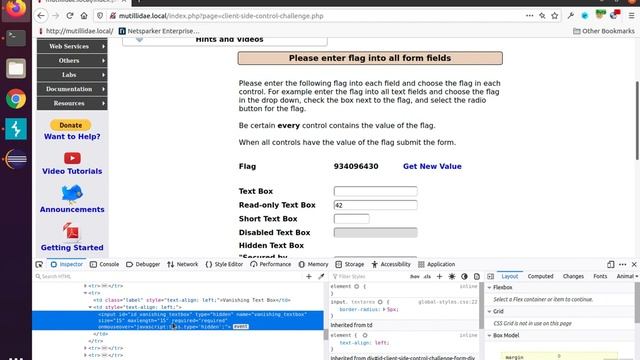Open Eclipse from the Ubuntu dock
640x360 pixels.
pyautogui.click(x=16, y=159)
